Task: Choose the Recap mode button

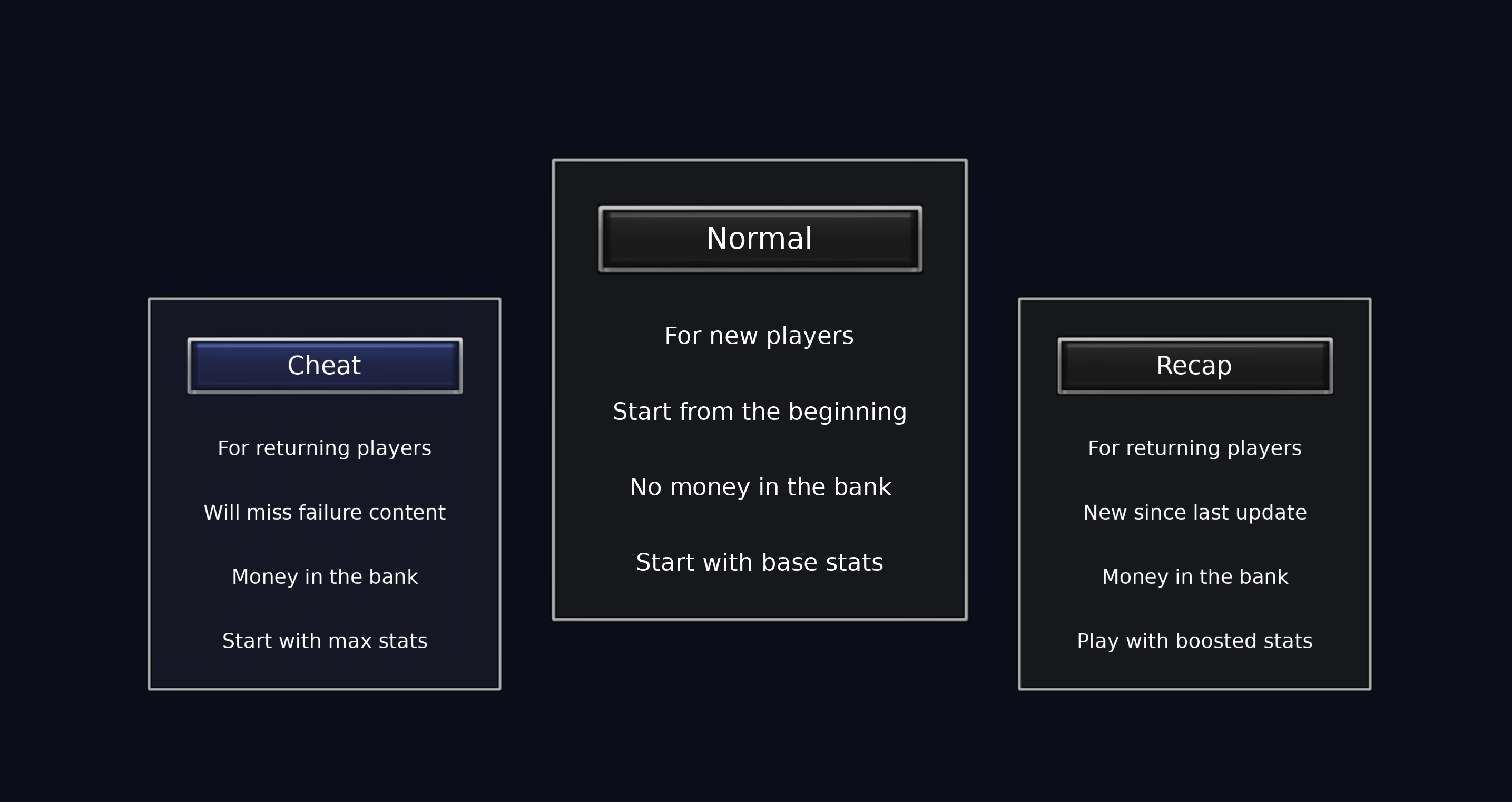Action: click(x=1194, y=365)
